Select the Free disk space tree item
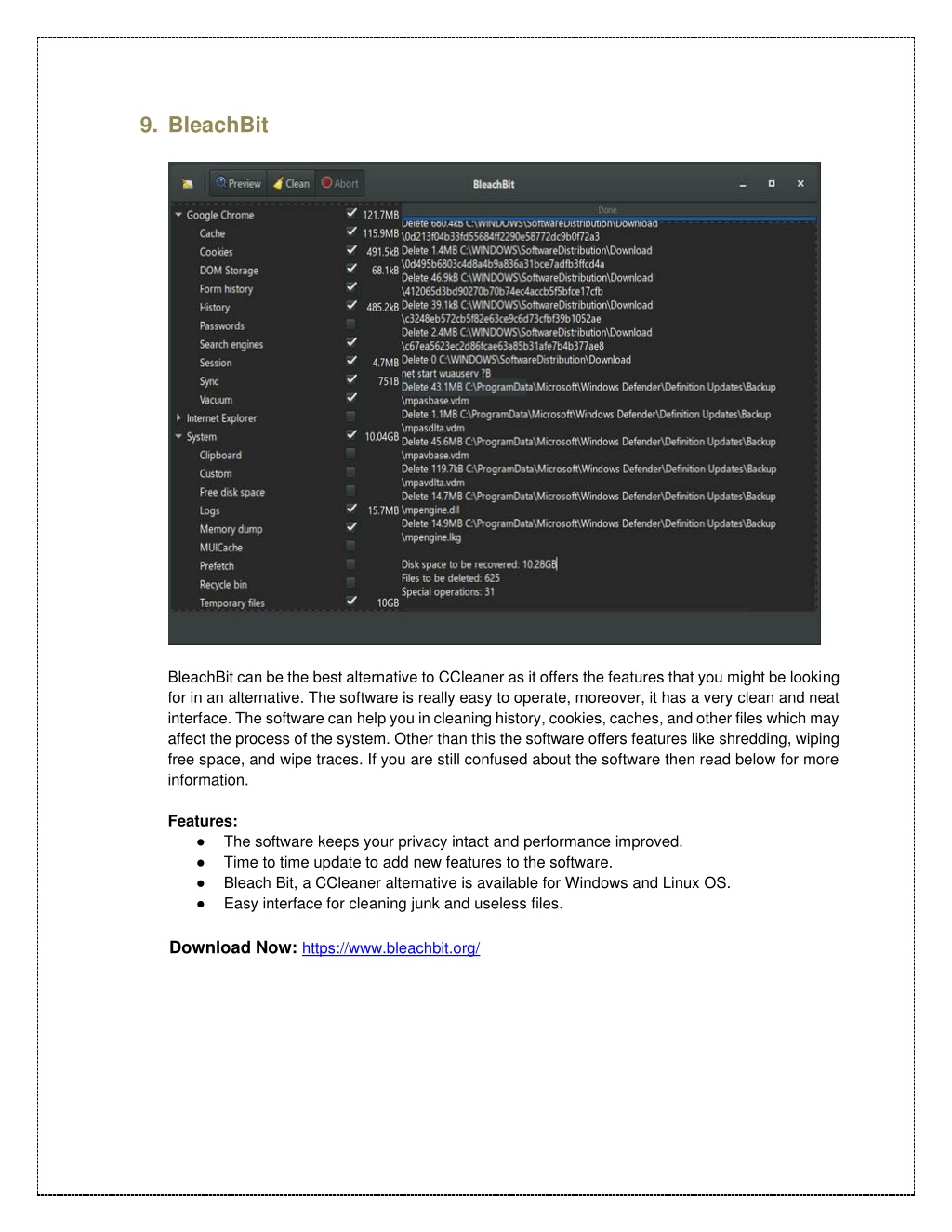This screenshot has width=952, height=1232. click(232, 492)
